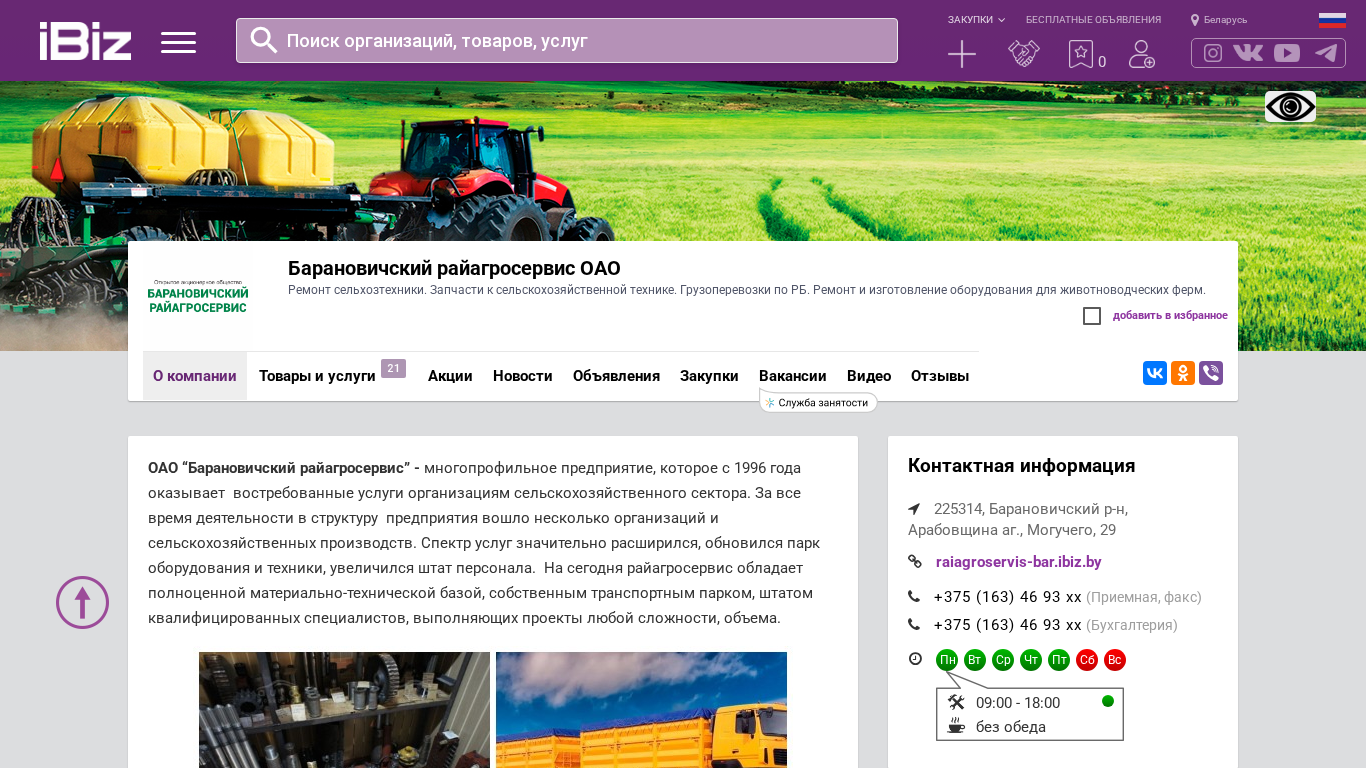Select Wednesday (Ср) schedule day

(x=1003, y=660)
